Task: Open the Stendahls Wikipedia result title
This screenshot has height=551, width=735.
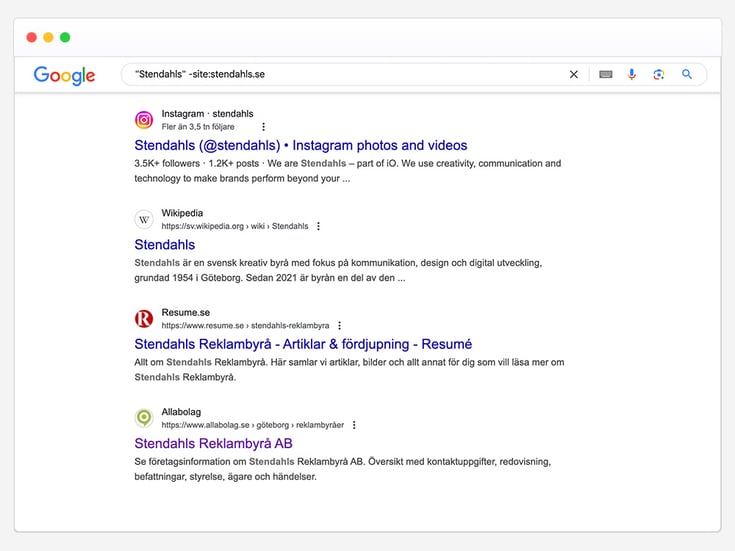Action: click(165, 245)
